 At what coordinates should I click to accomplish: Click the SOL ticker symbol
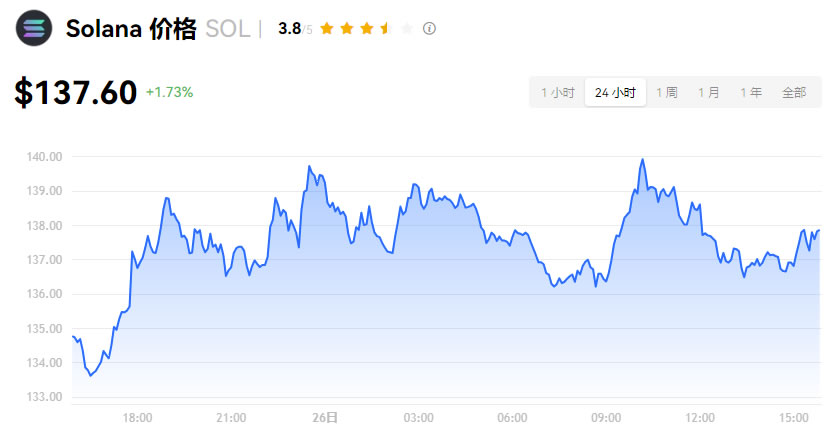pos(227,29)
